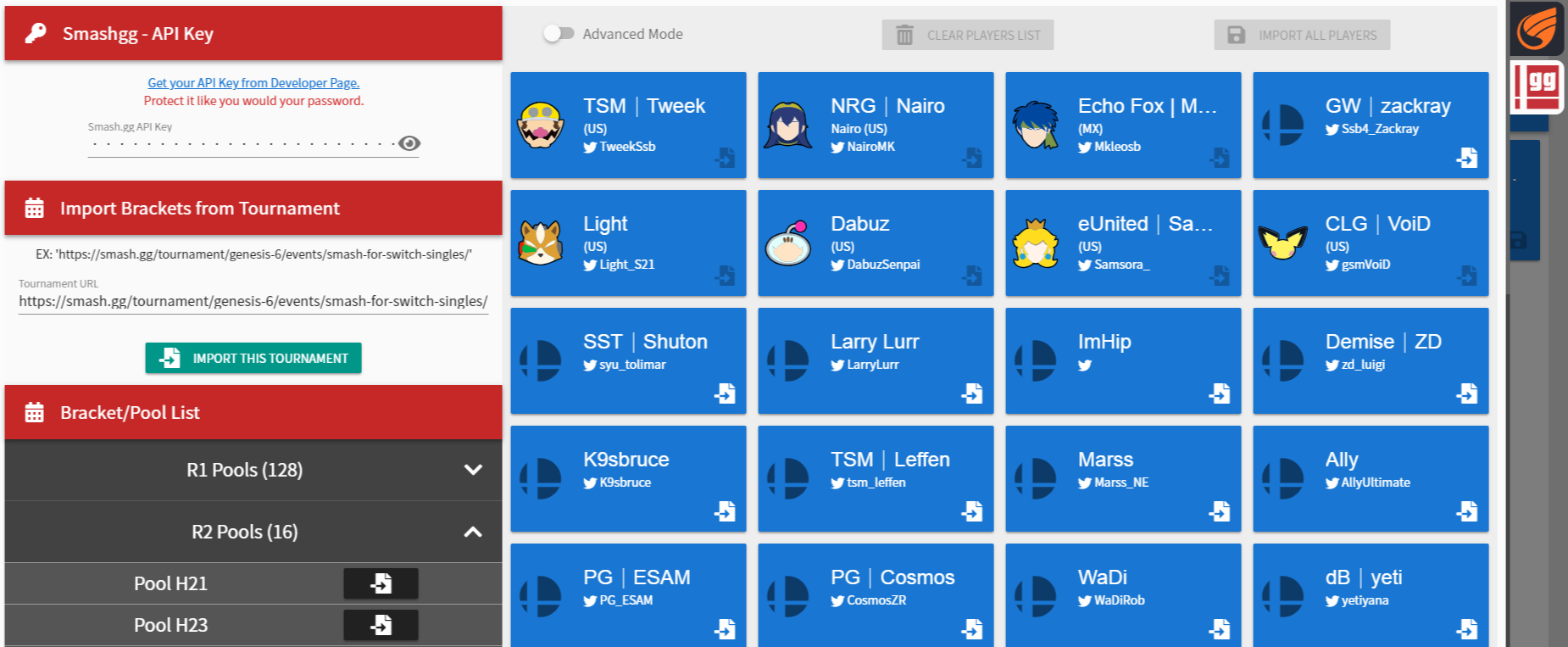
Task: Click the Lucina character icon for Nairo
Action: coord(788,125)
